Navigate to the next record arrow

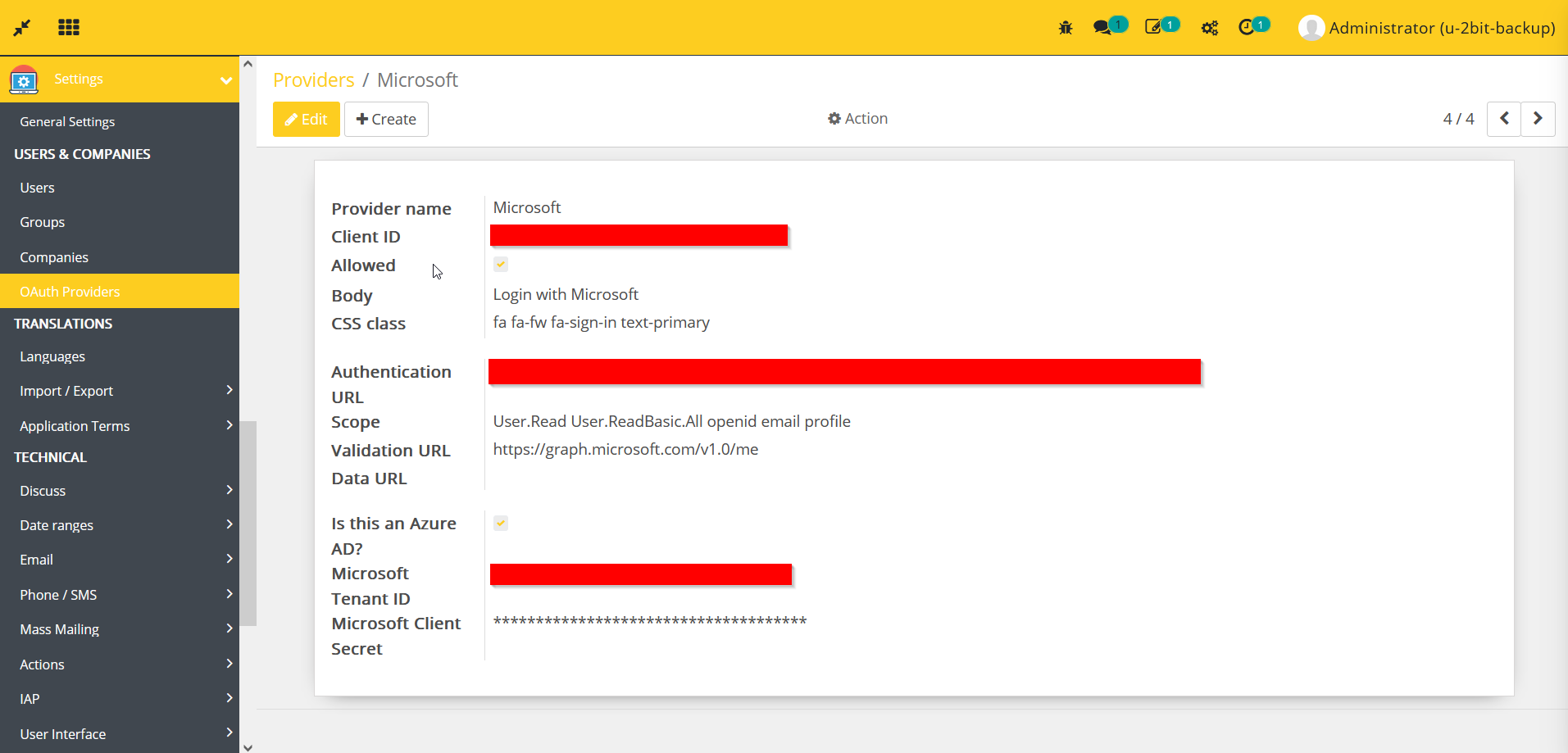click(1538, 119)
